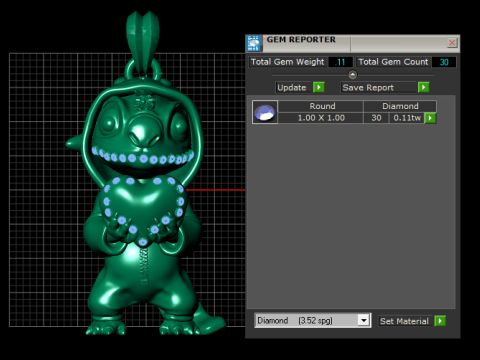Image resolution: width=480 pixels, height=360 pixels.
Task: Click the Total Gem Weight label
Action: pos(287,62)
